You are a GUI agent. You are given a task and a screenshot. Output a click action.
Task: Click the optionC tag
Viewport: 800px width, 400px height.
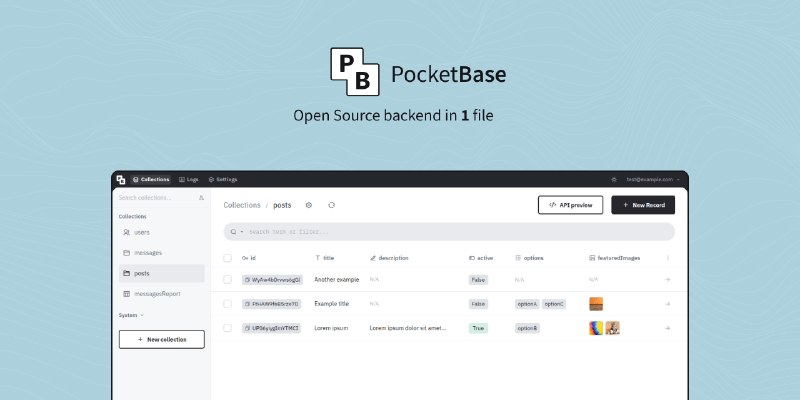coord(554,304)
